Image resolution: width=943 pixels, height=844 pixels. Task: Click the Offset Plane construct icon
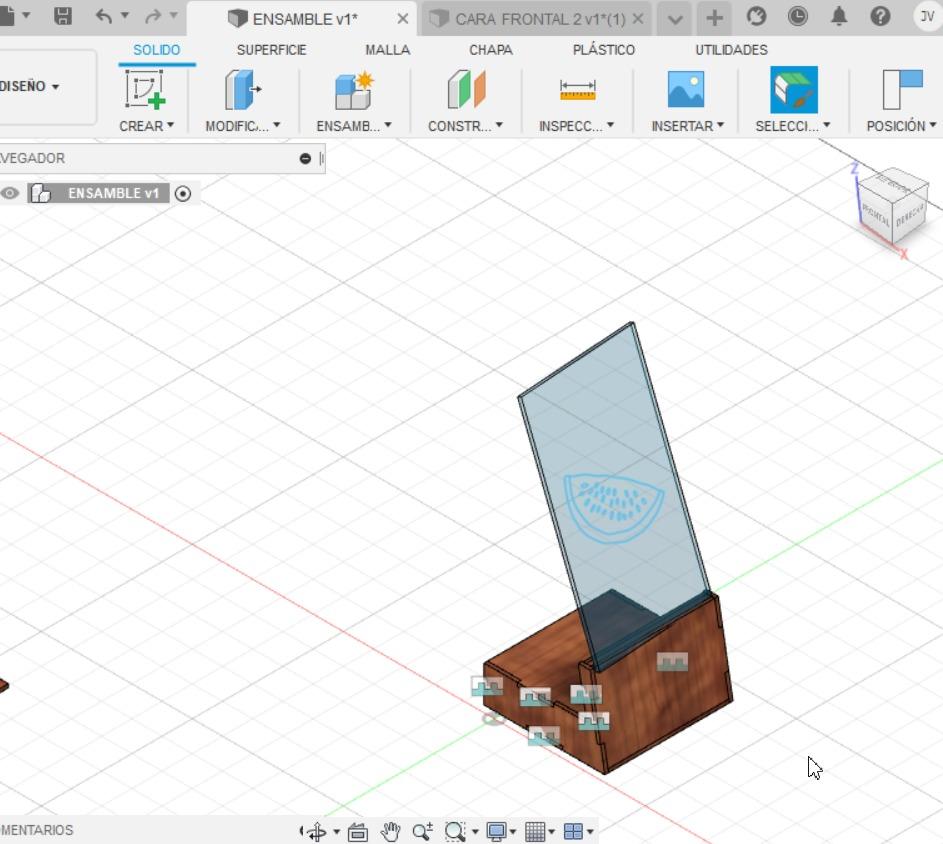pos(466,89)
